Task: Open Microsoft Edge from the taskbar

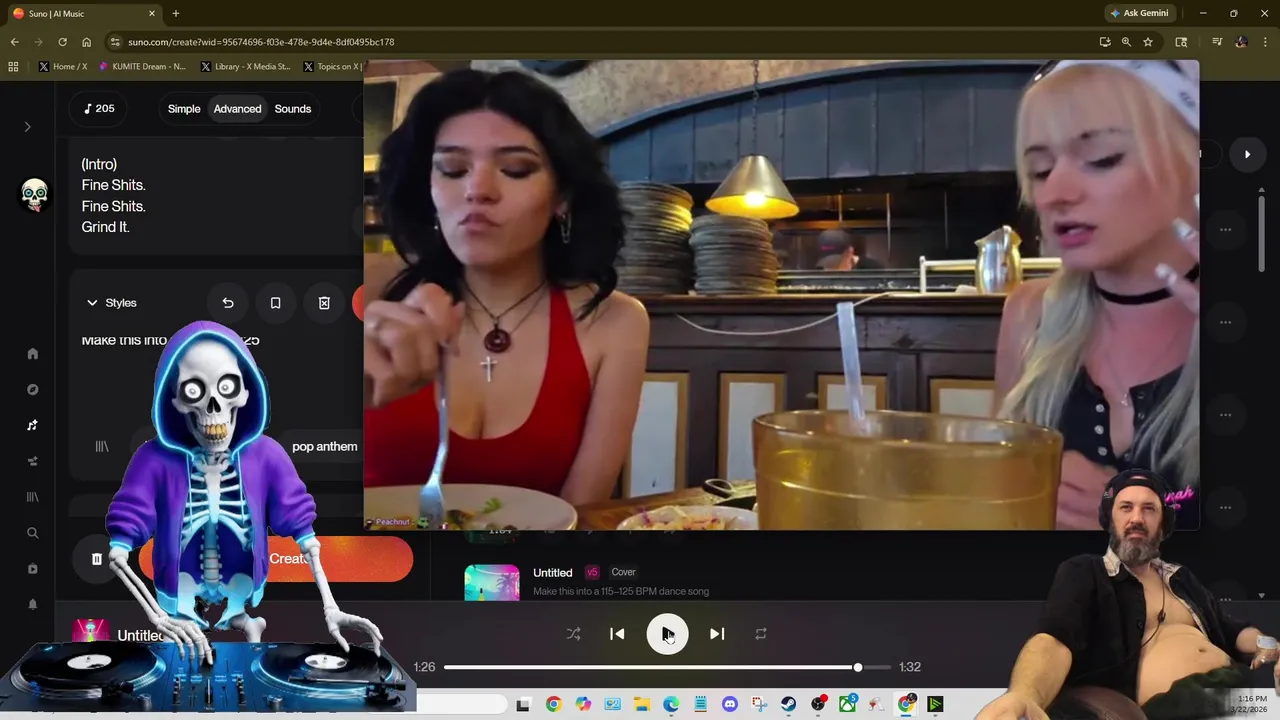Action: [671, 704]
